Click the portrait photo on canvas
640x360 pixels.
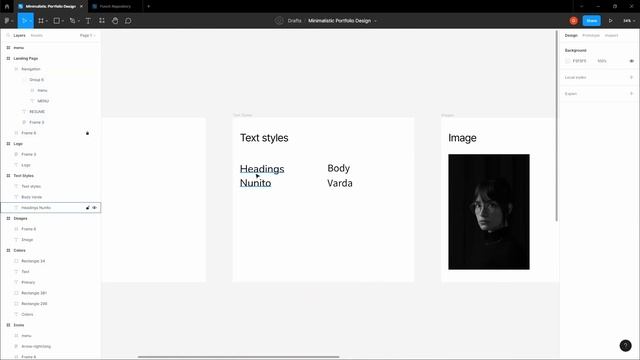(x=489, y=211)
